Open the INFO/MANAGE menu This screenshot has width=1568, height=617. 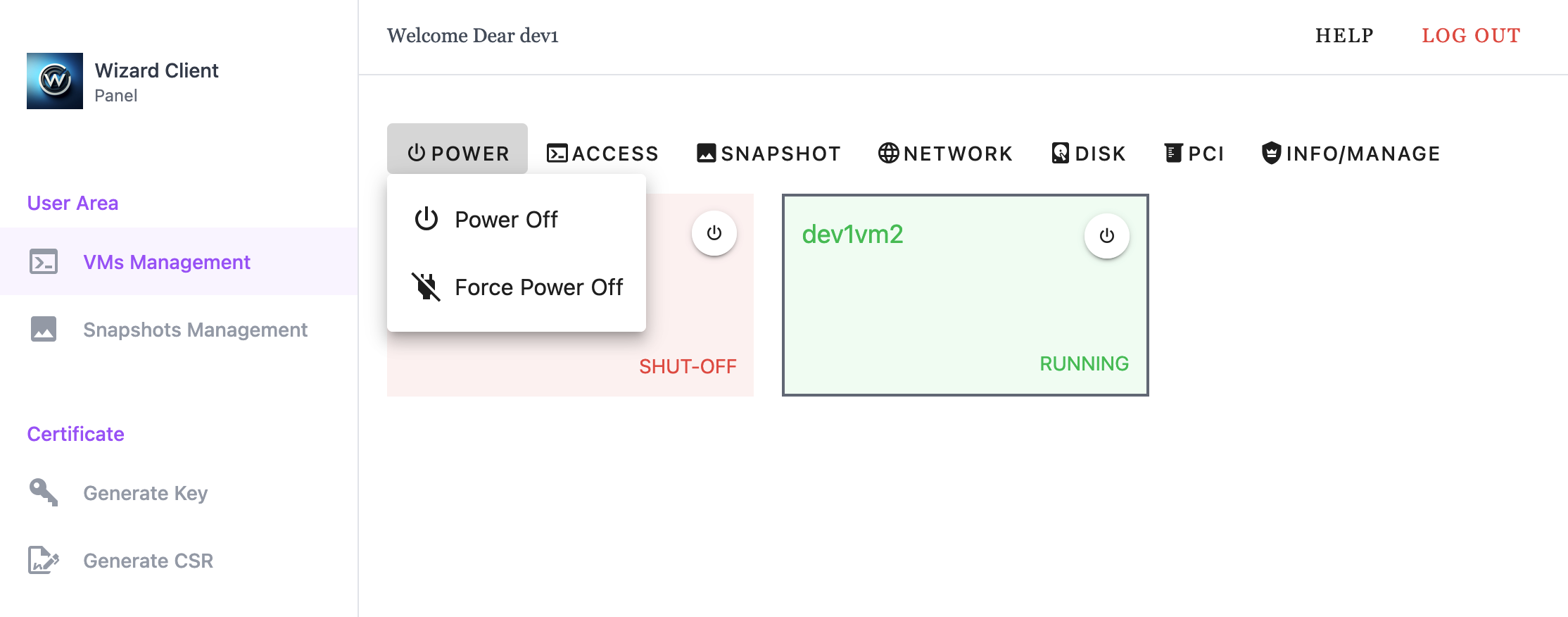[1351, 153]
